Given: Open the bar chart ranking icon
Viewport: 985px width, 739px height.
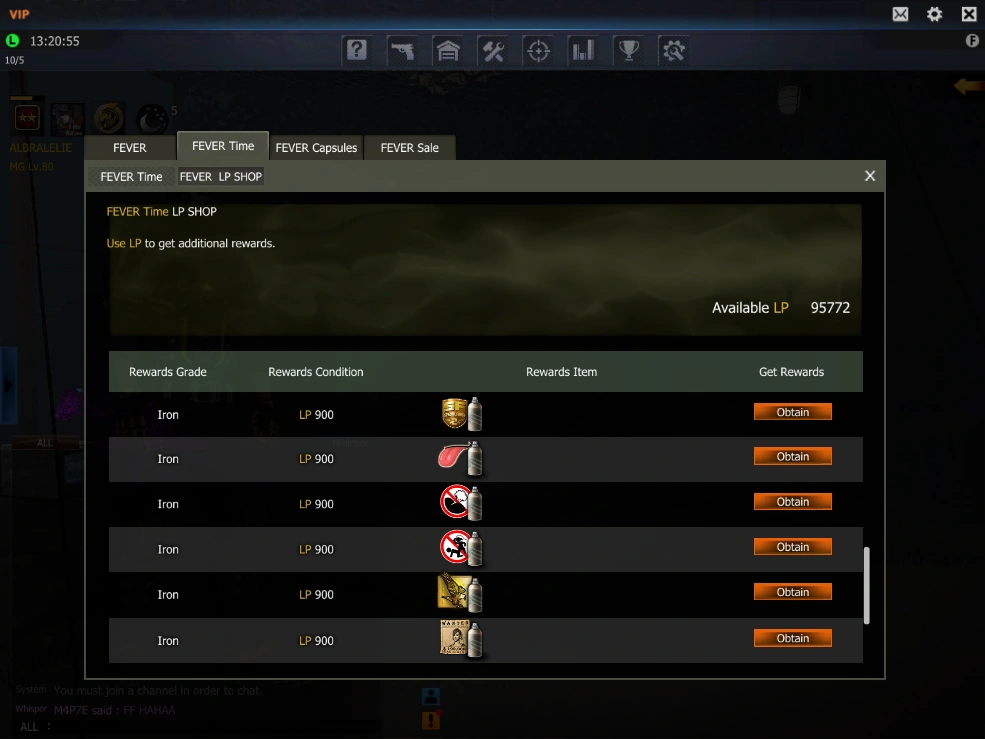Looking at the screenshot, I should [x=584, y=50].
